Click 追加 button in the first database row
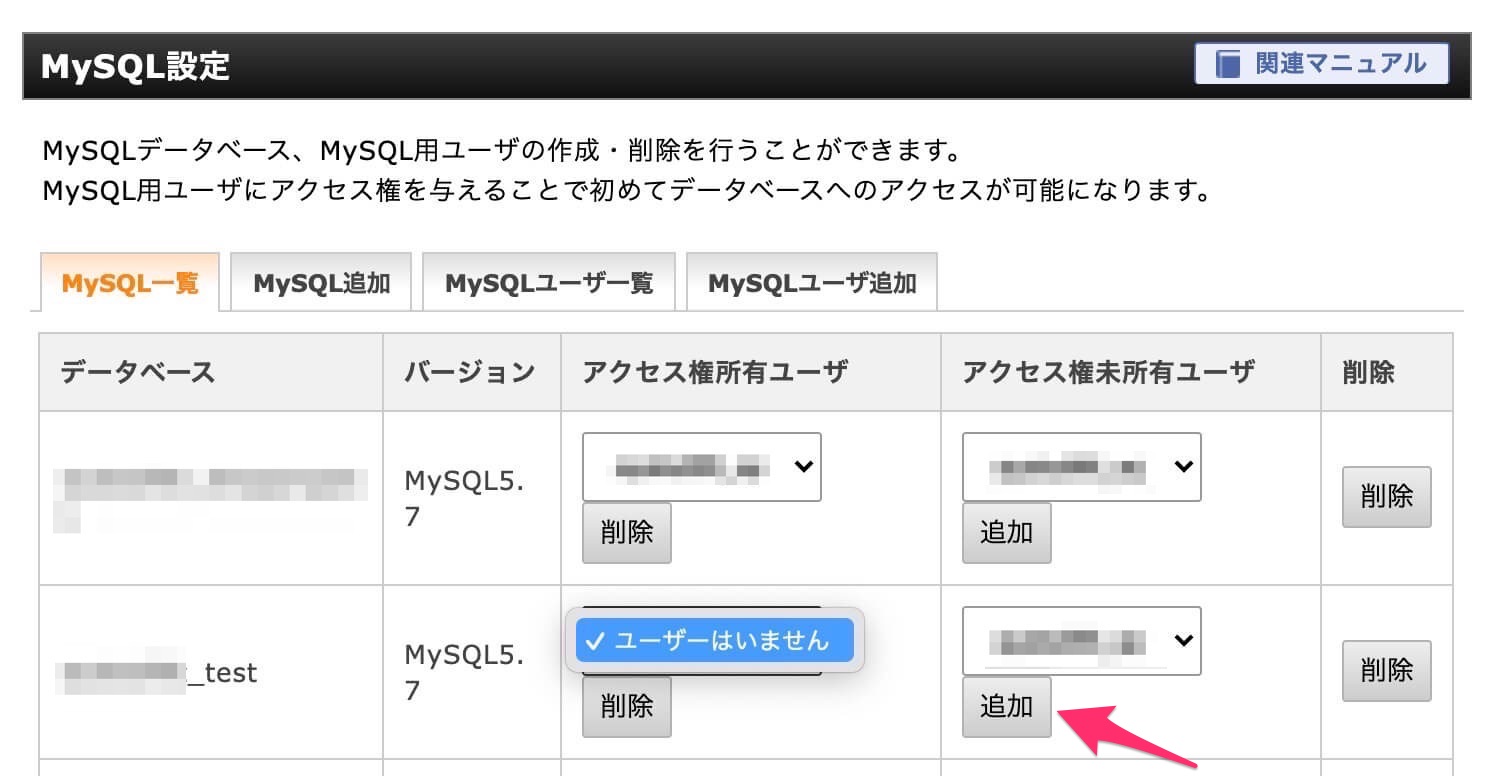This screenshot has width=1496, height=776. (1007, 533)
